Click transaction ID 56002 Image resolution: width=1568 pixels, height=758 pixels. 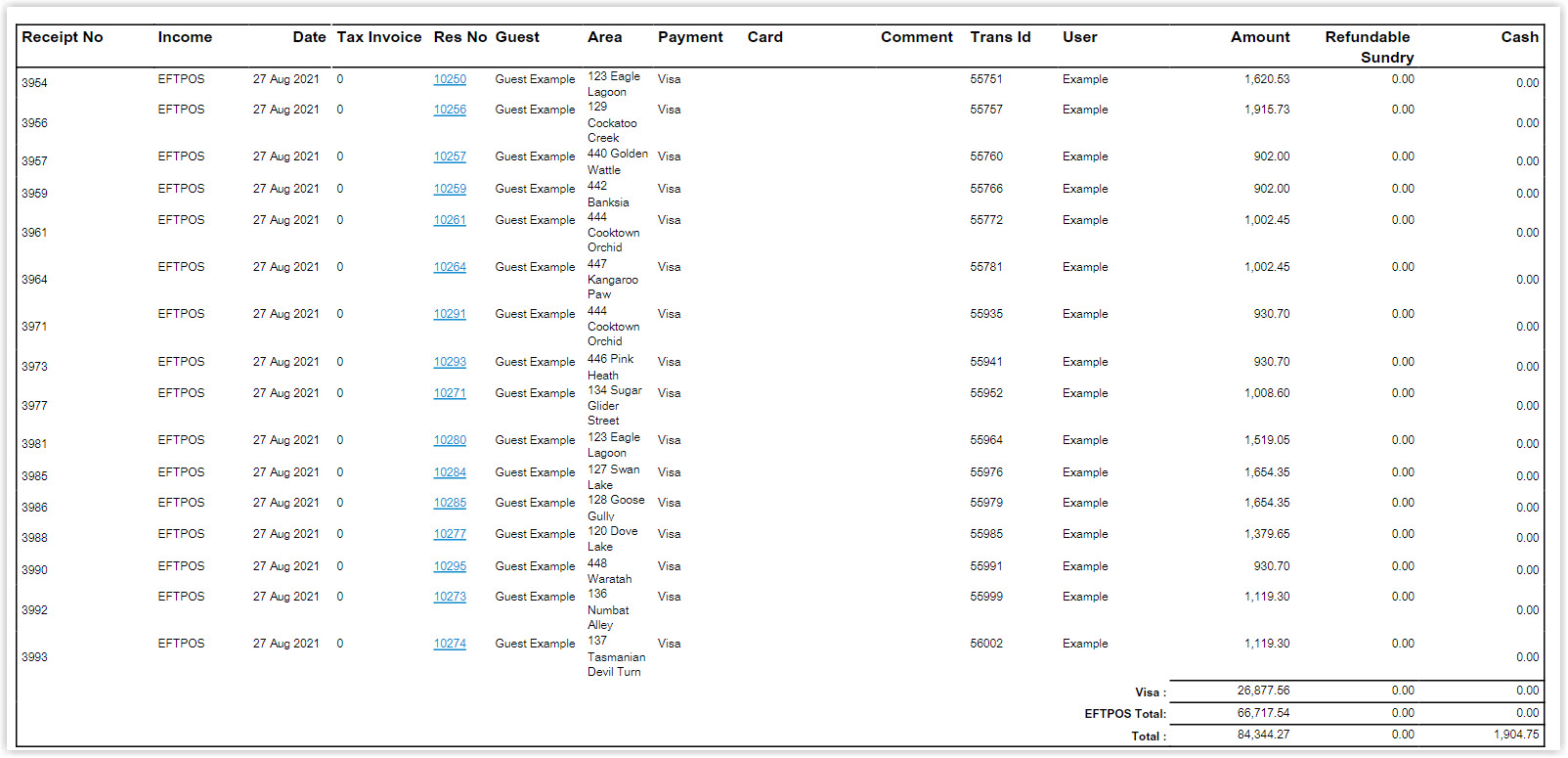click(x=986, y=644)
